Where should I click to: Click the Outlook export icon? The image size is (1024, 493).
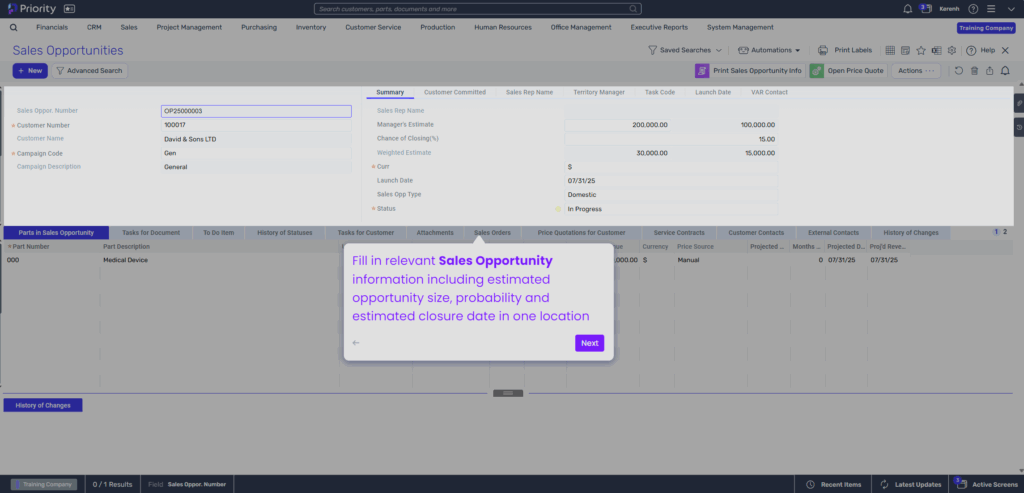pyautogui.click(x=936, y=50)
